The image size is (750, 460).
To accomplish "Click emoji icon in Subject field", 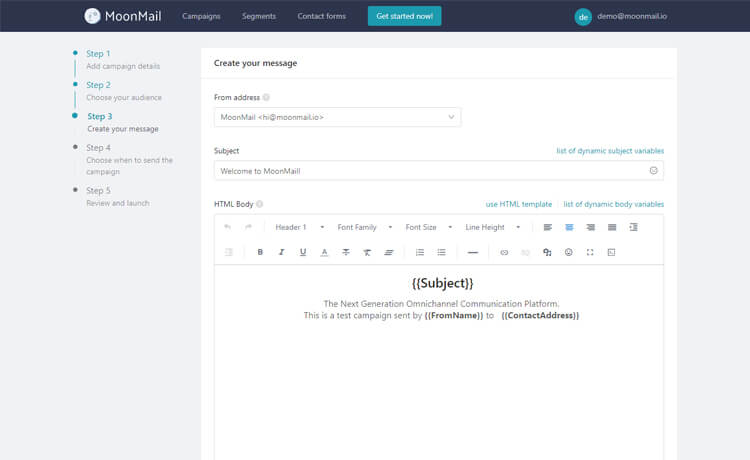I will click(653, 171).
